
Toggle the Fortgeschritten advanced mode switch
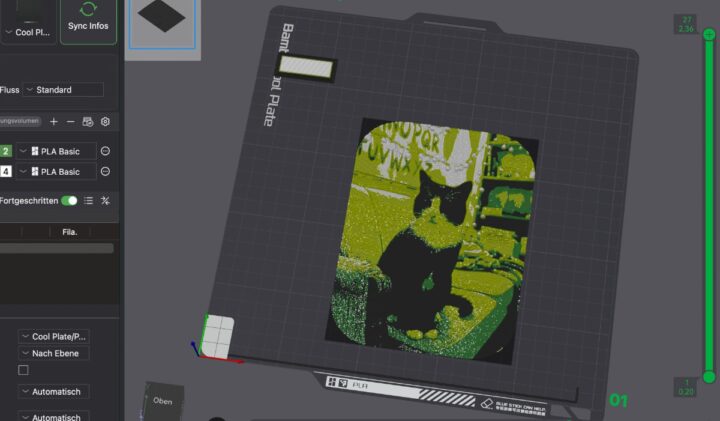[69, 200]
